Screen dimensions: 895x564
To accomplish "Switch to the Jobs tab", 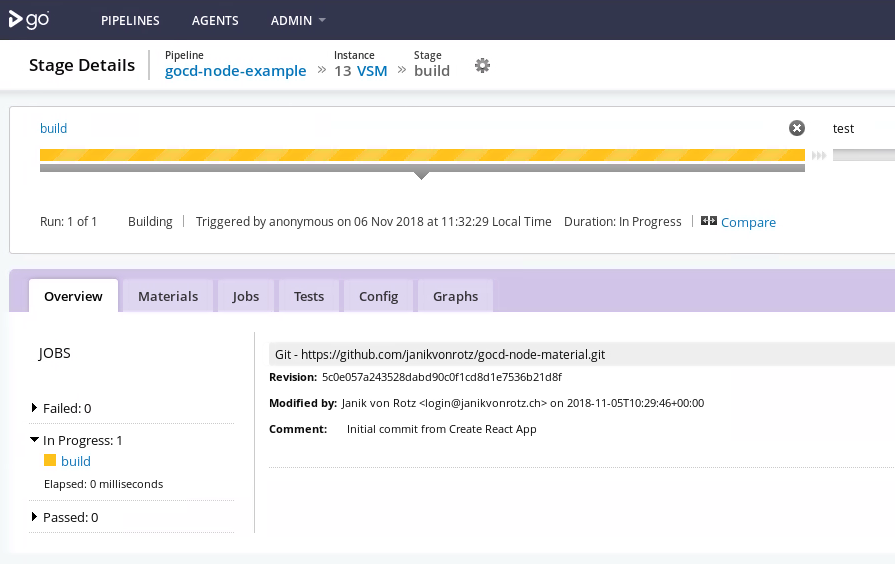I will coord(245,296).
